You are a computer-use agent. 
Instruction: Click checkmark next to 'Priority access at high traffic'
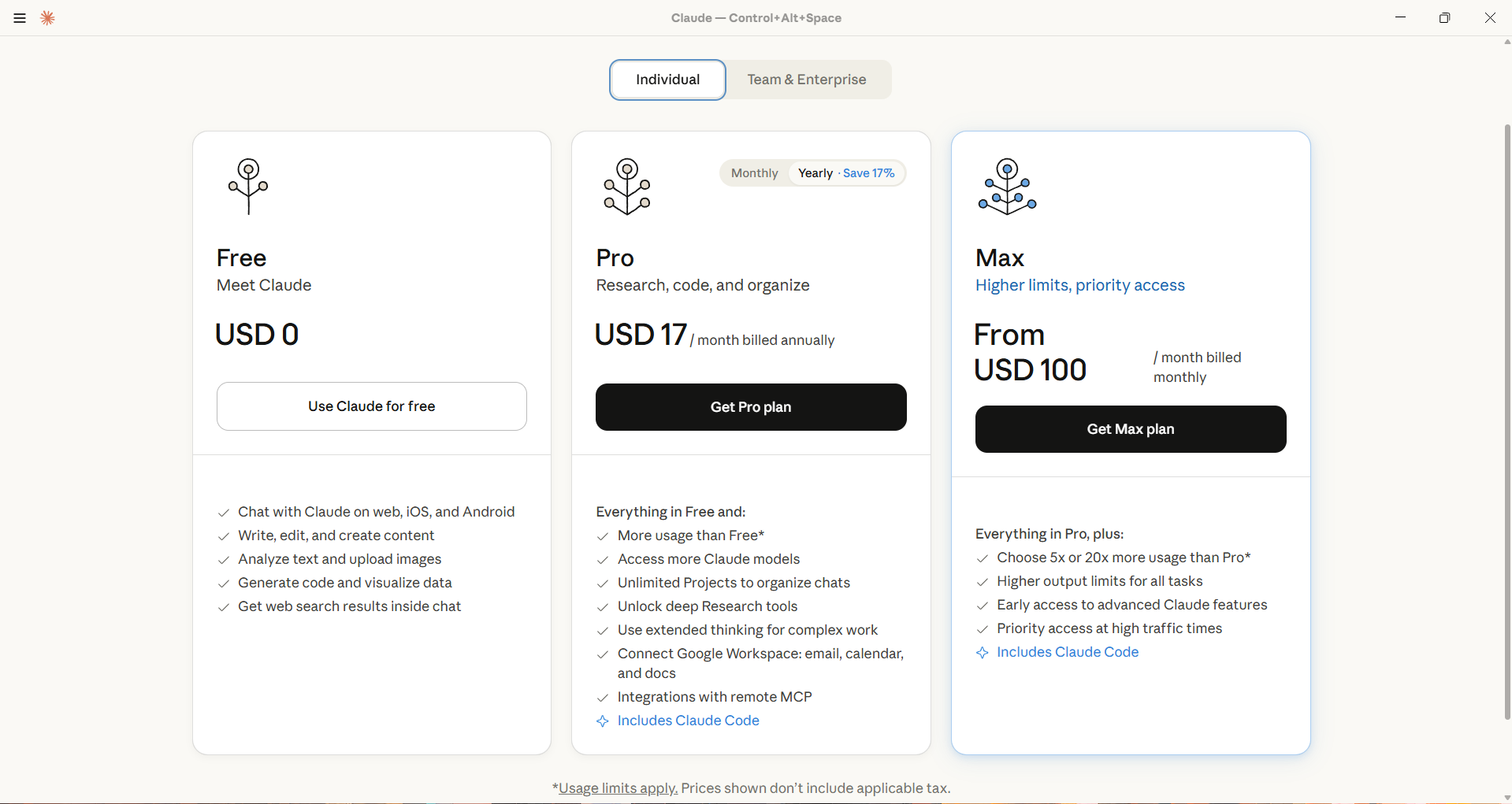(x=982, y=629)
